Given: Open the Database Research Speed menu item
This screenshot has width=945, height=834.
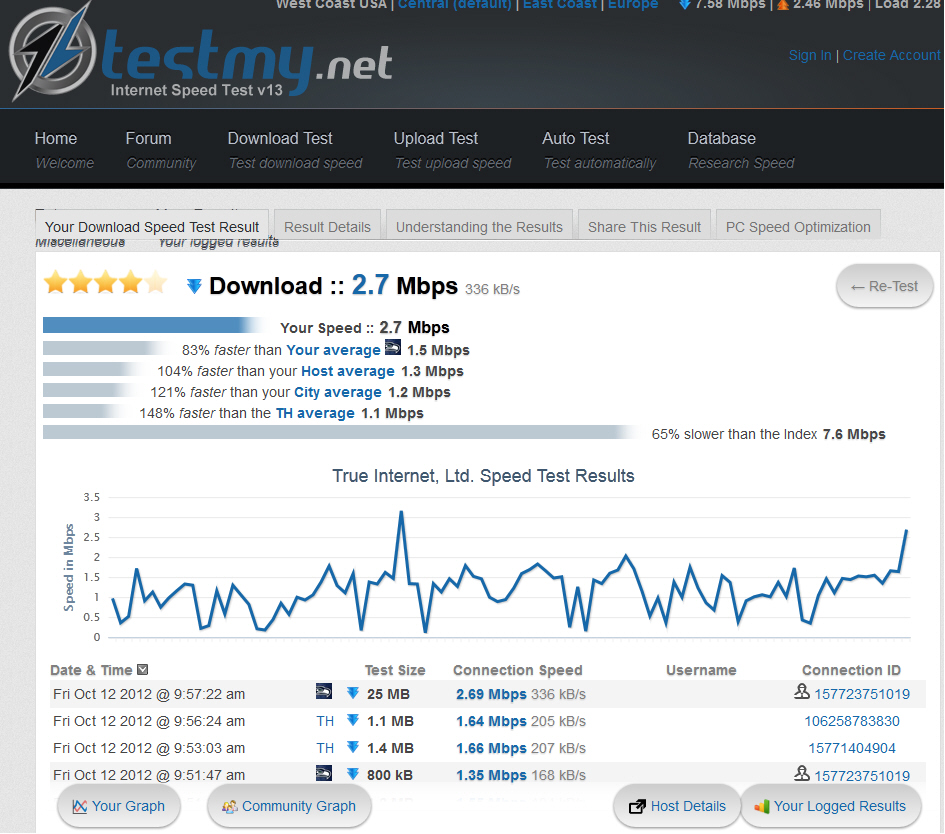Looking at the screenshot, I should tap(741, 150).
